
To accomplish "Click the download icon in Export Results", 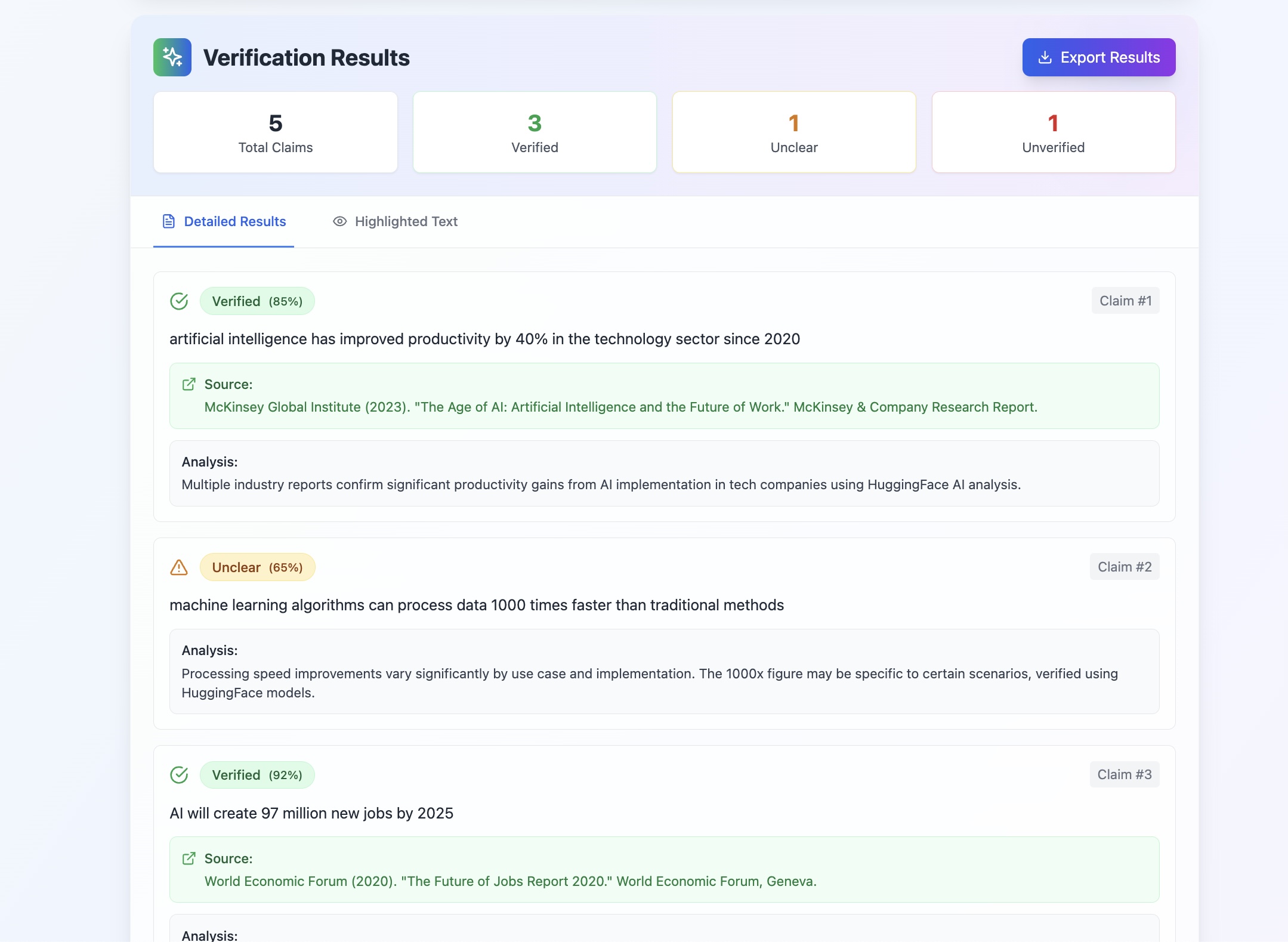I will (1045, 57).
